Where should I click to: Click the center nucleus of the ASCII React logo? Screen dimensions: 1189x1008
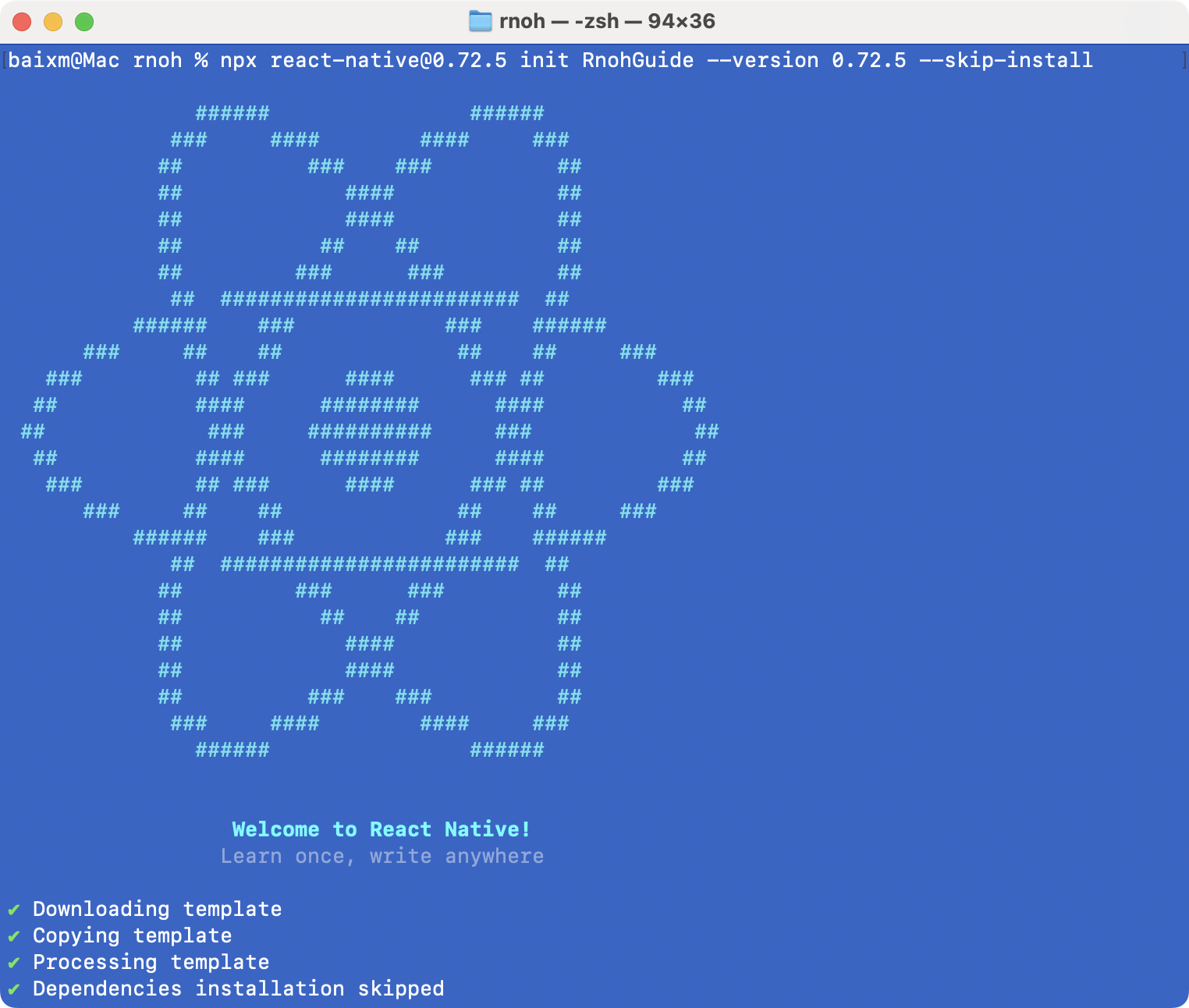[x=370, y=431]
